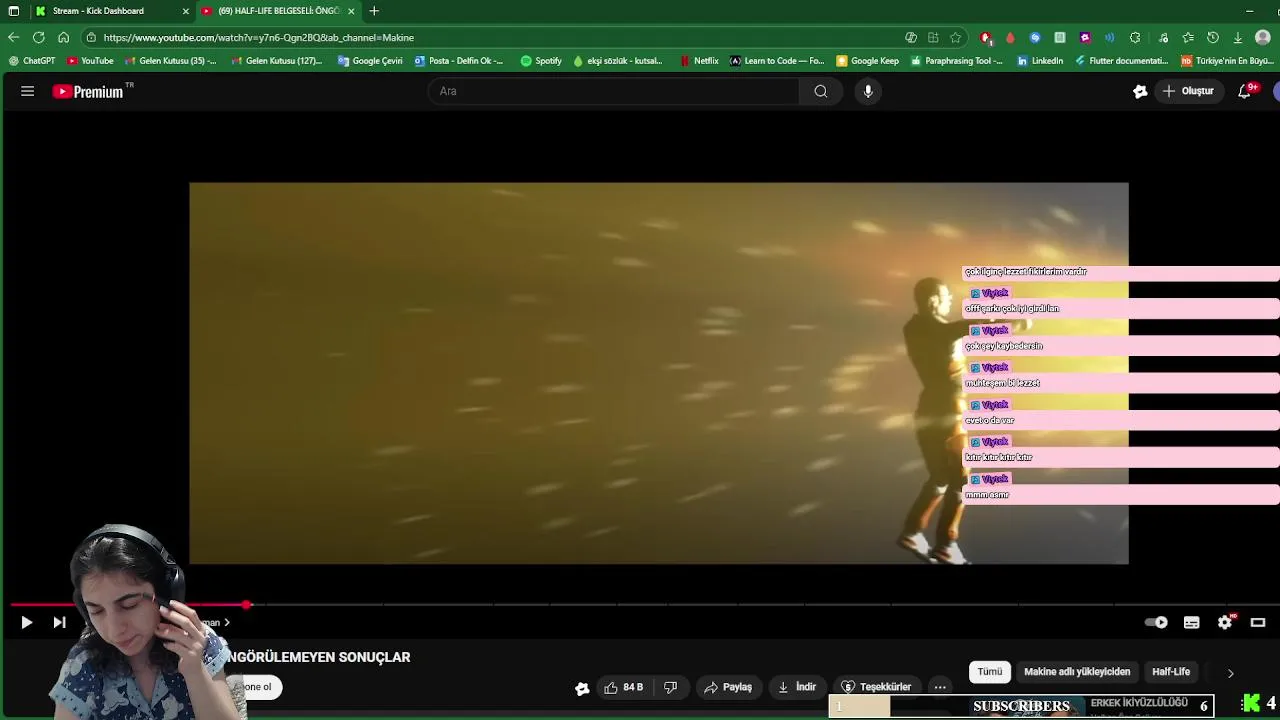
Task: Toggle the autoplay switch in the player
Action: point(1156,622)
